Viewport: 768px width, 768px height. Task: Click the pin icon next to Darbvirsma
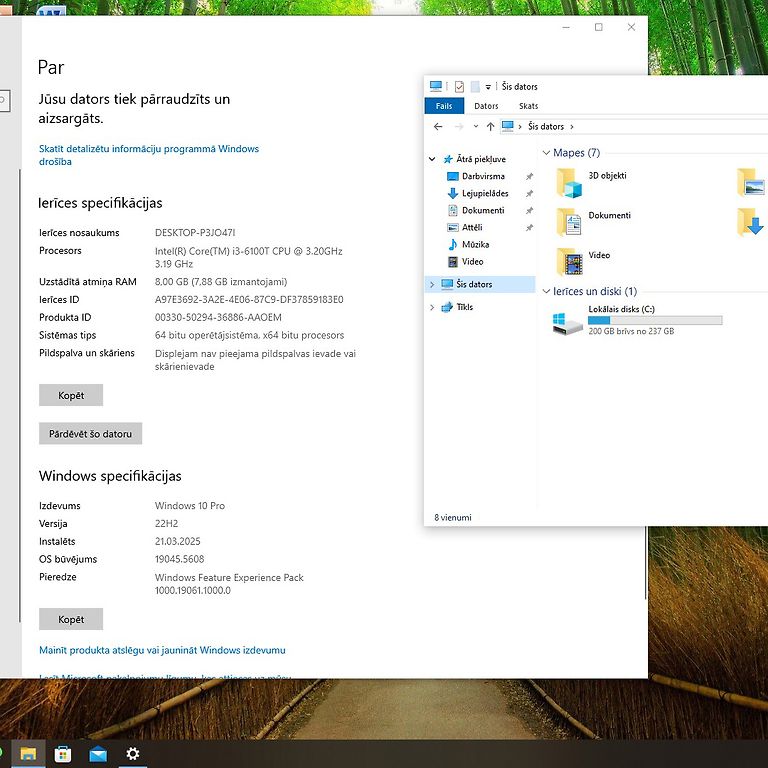(529, 176)
